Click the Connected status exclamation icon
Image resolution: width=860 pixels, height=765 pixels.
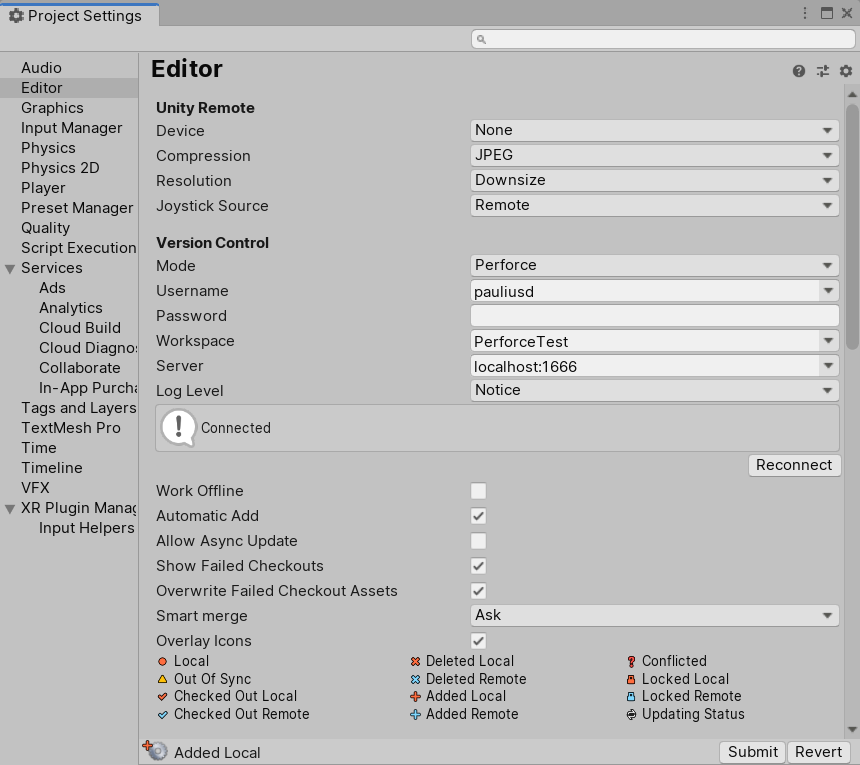[177, 428]
